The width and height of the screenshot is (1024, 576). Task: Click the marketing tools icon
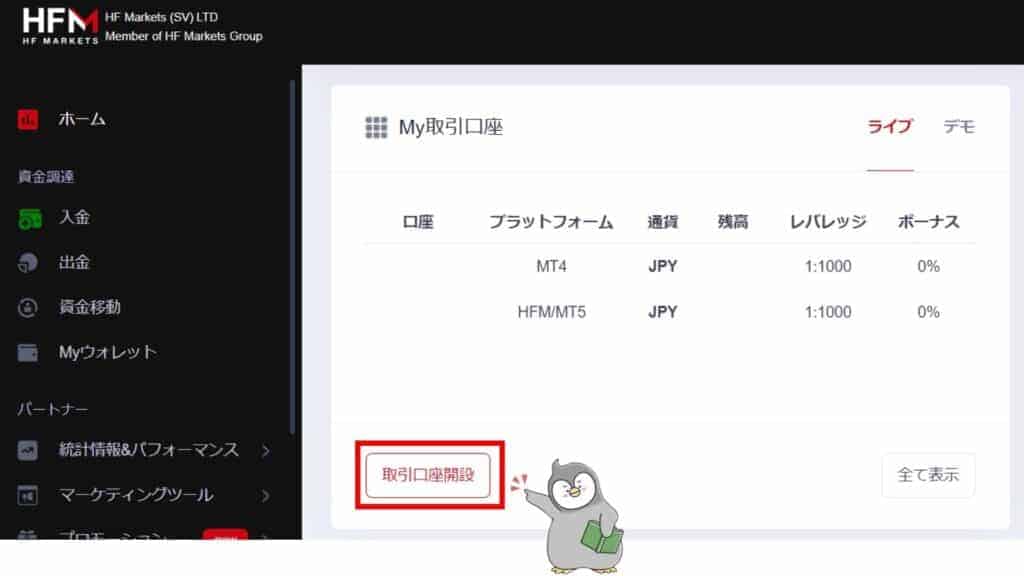tap(27, 496)
